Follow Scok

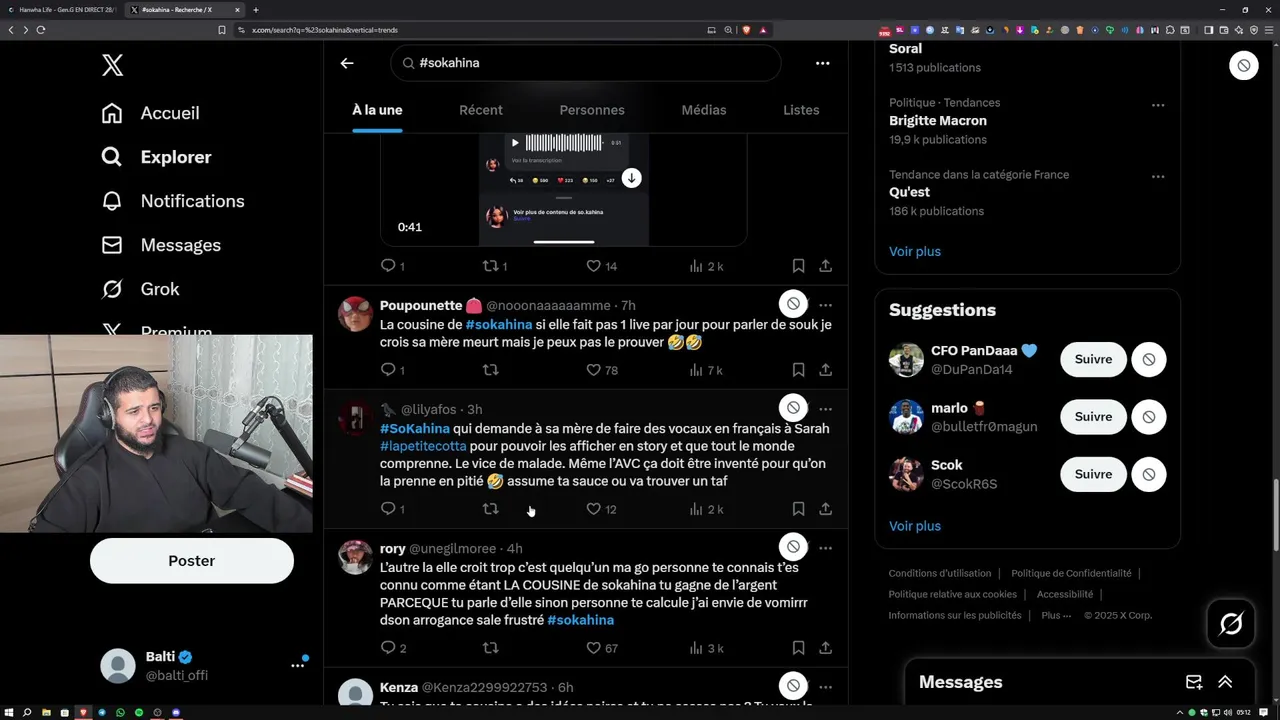[x=1093, y=475]
